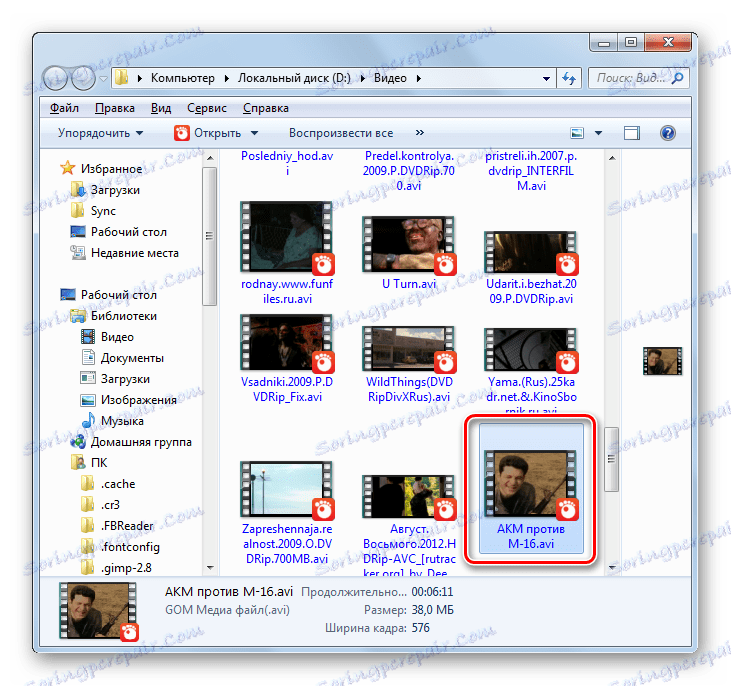The image size is (731, 686).
Task: Open the .FBReader folder
Action: tap(117, 526)
